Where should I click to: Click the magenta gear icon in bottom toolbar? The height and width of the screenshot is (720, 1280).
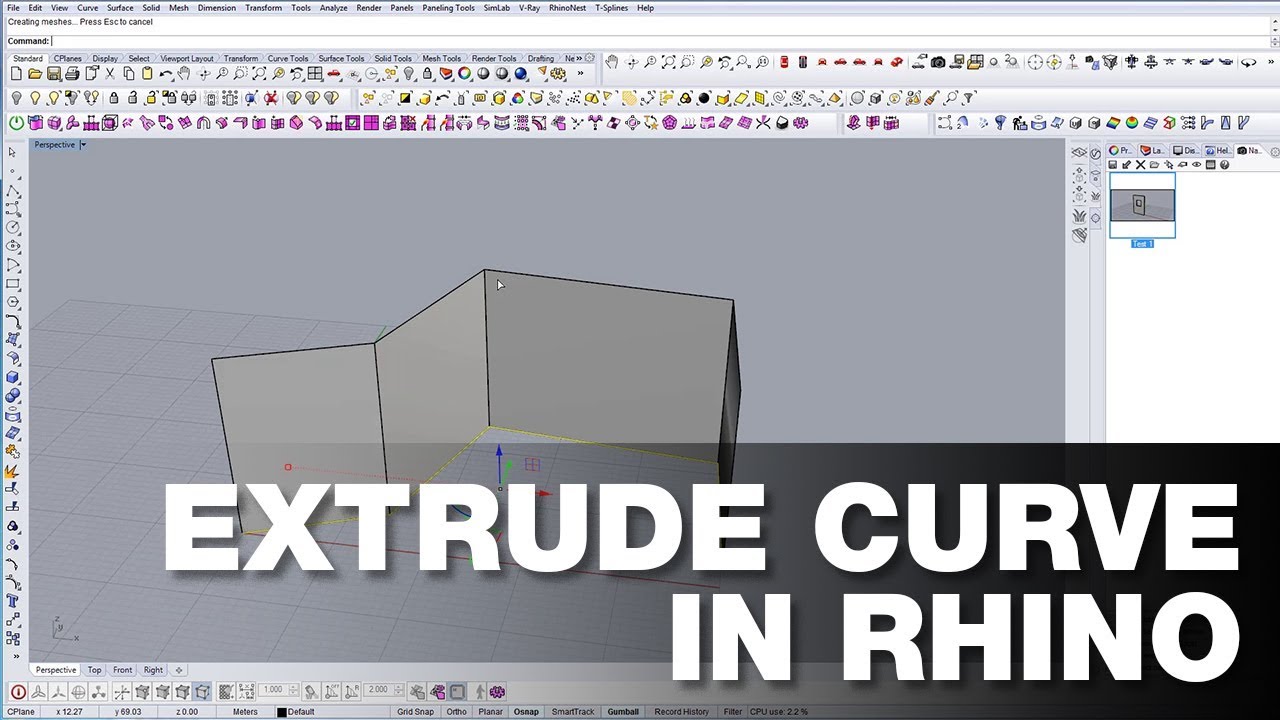click(x=496, y=692)
